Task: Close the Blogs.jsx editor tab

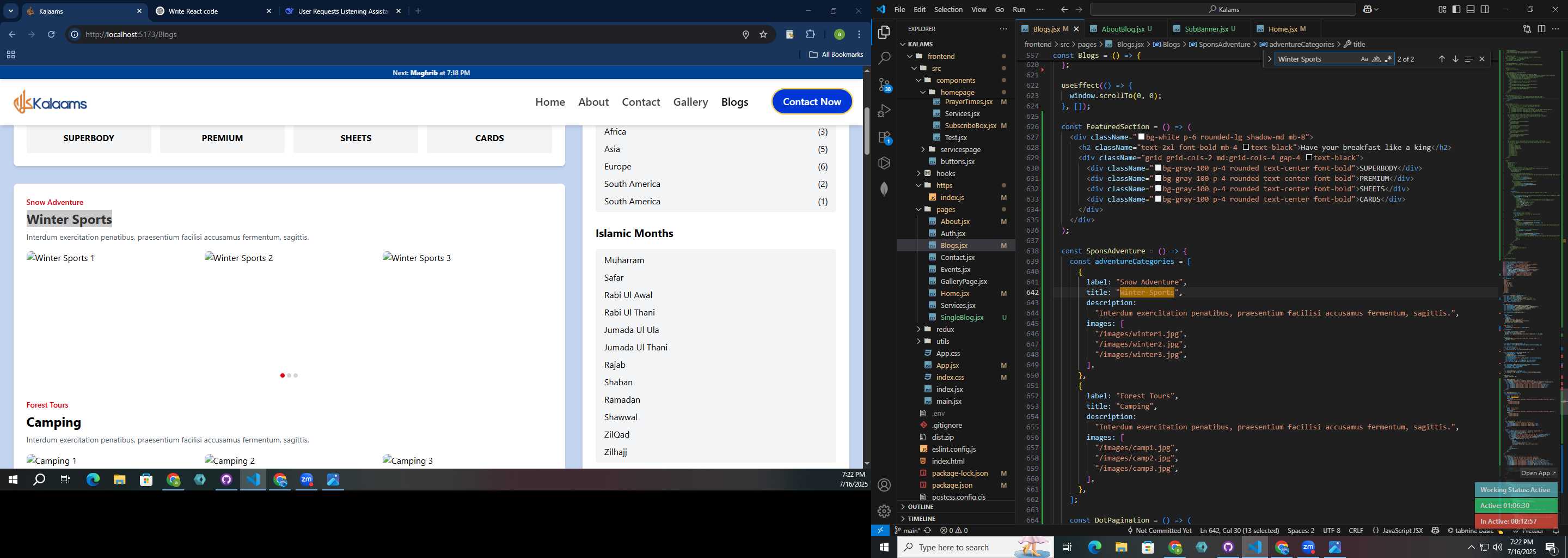Action: [1076, 29]
